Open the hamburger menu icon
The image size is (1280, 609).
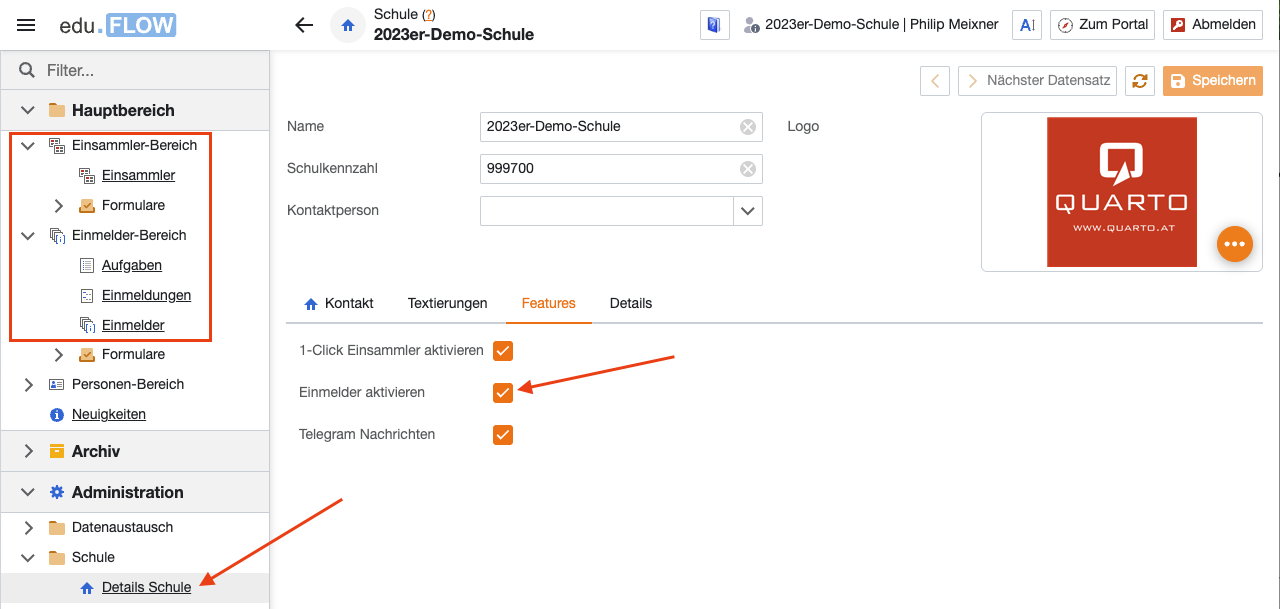point(26,25)
